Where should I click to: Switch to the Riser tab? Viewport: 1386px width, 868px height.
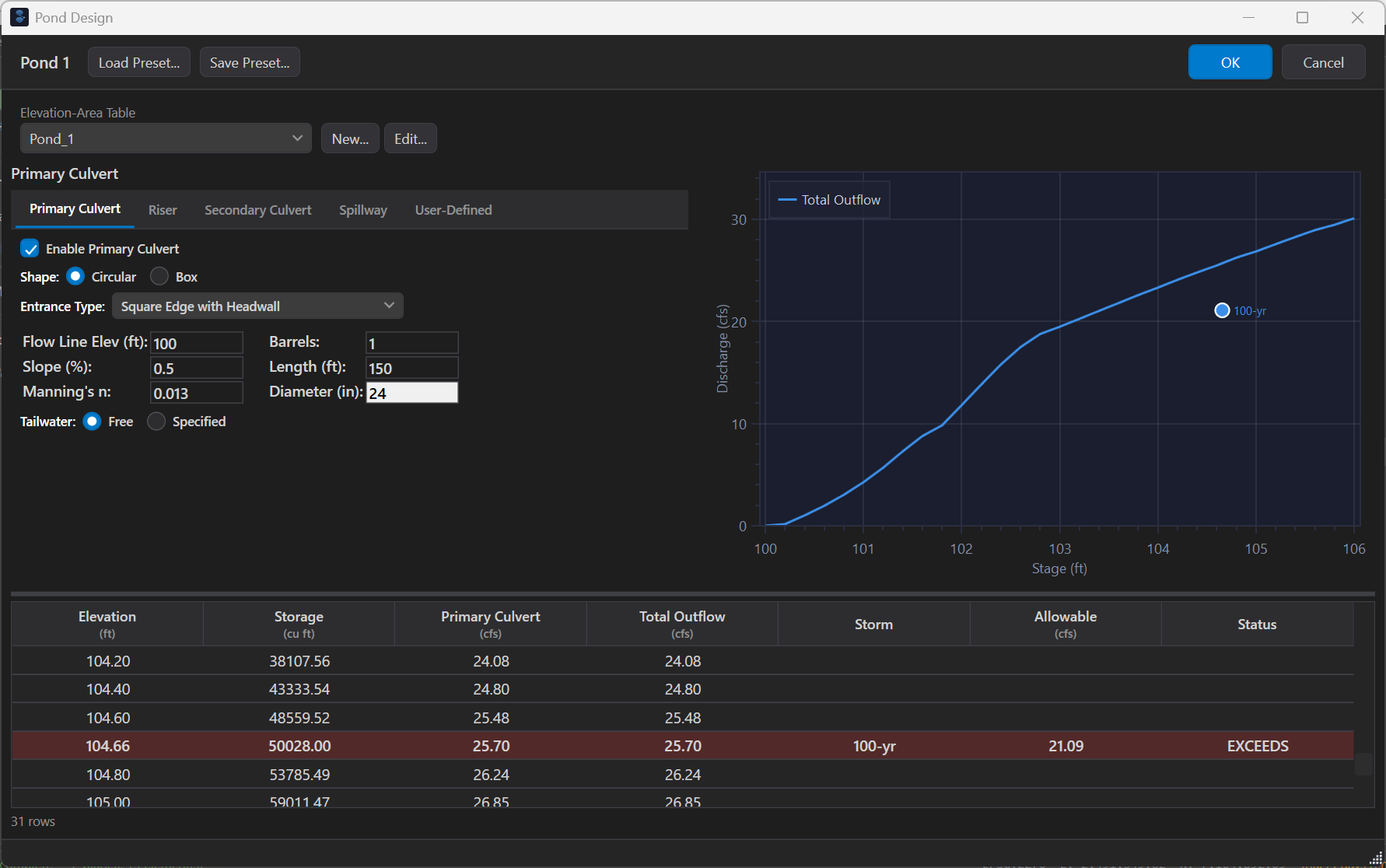click(x=163, y=210)
